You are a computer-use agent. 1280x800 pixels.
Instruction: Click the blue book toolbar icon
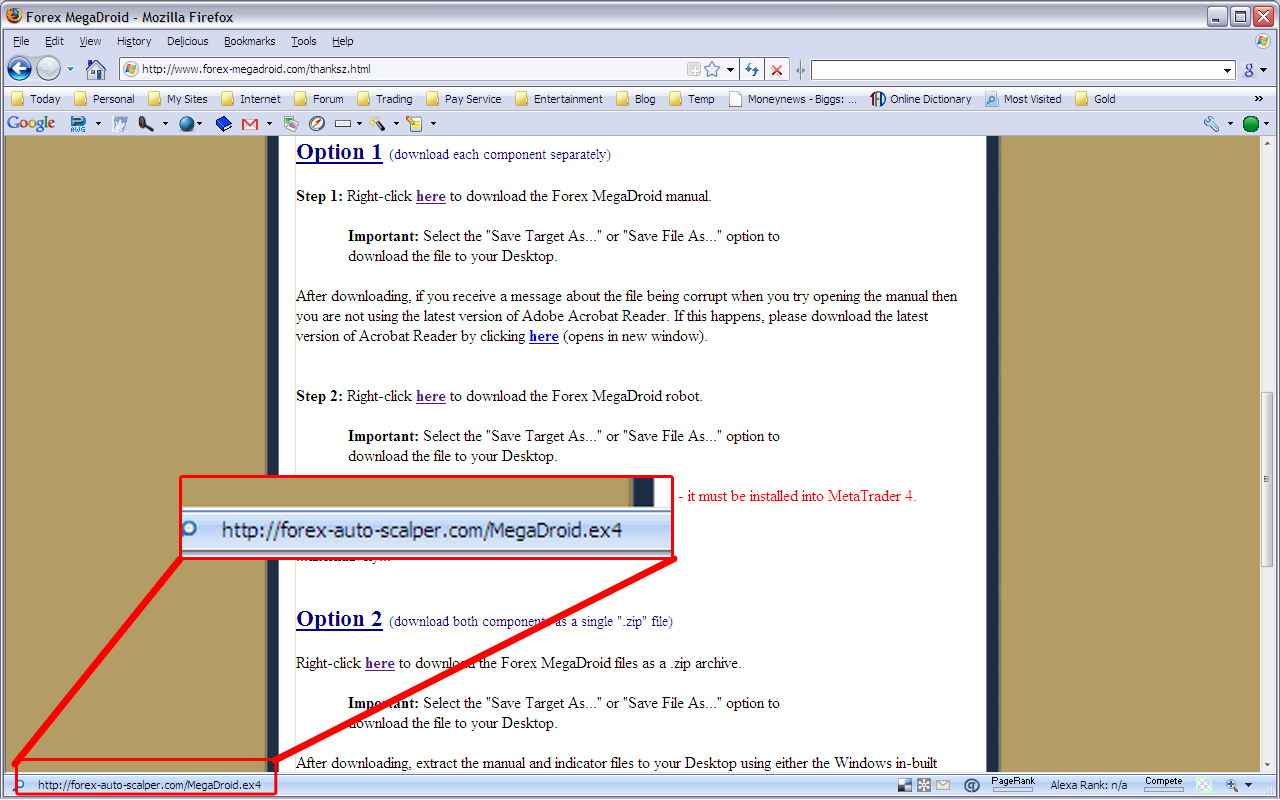223,124
